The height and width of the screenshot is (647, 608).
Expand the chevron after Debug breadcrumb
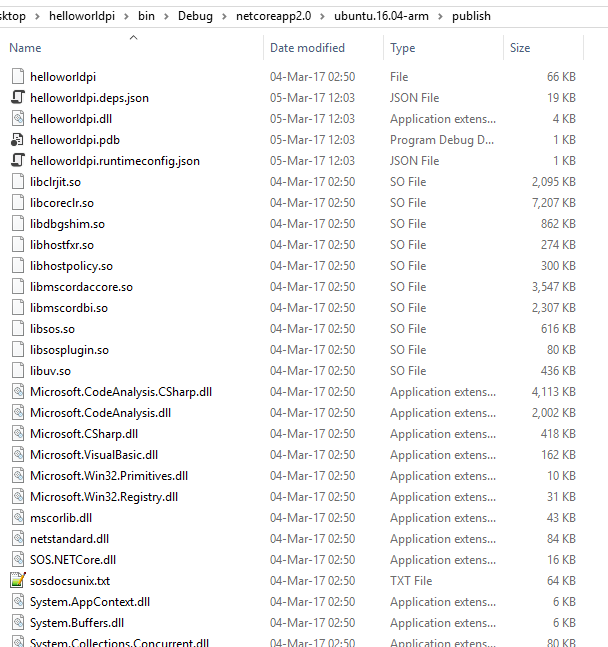tap(224, 17)
